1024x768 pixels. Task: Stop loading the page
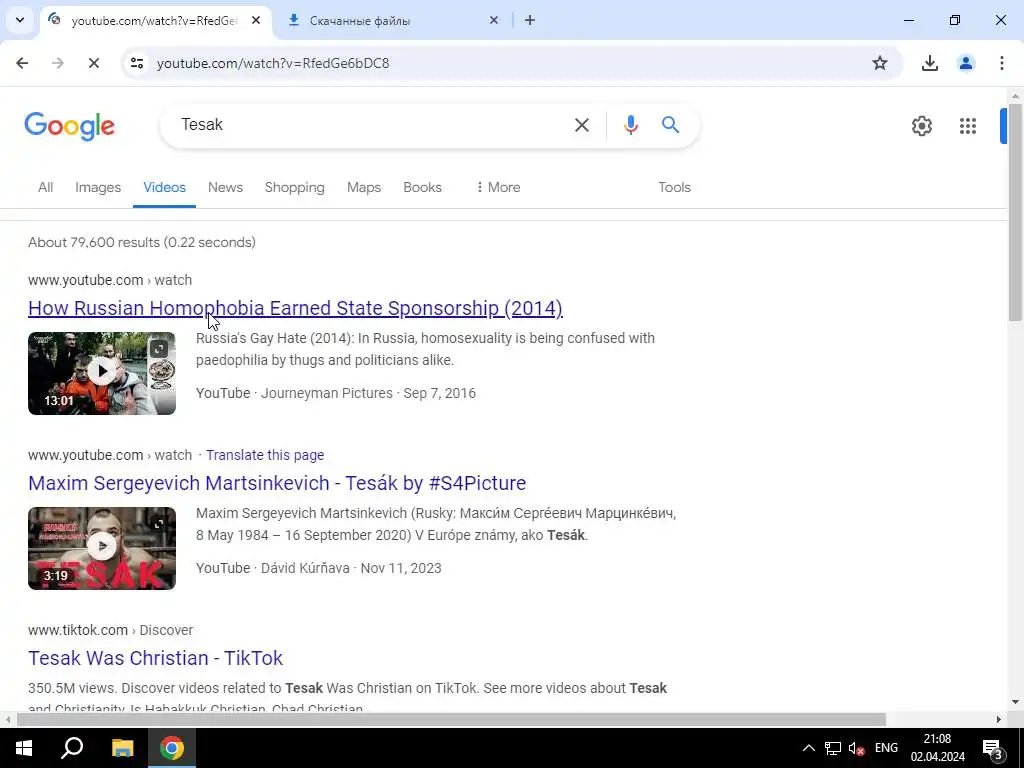93,63
